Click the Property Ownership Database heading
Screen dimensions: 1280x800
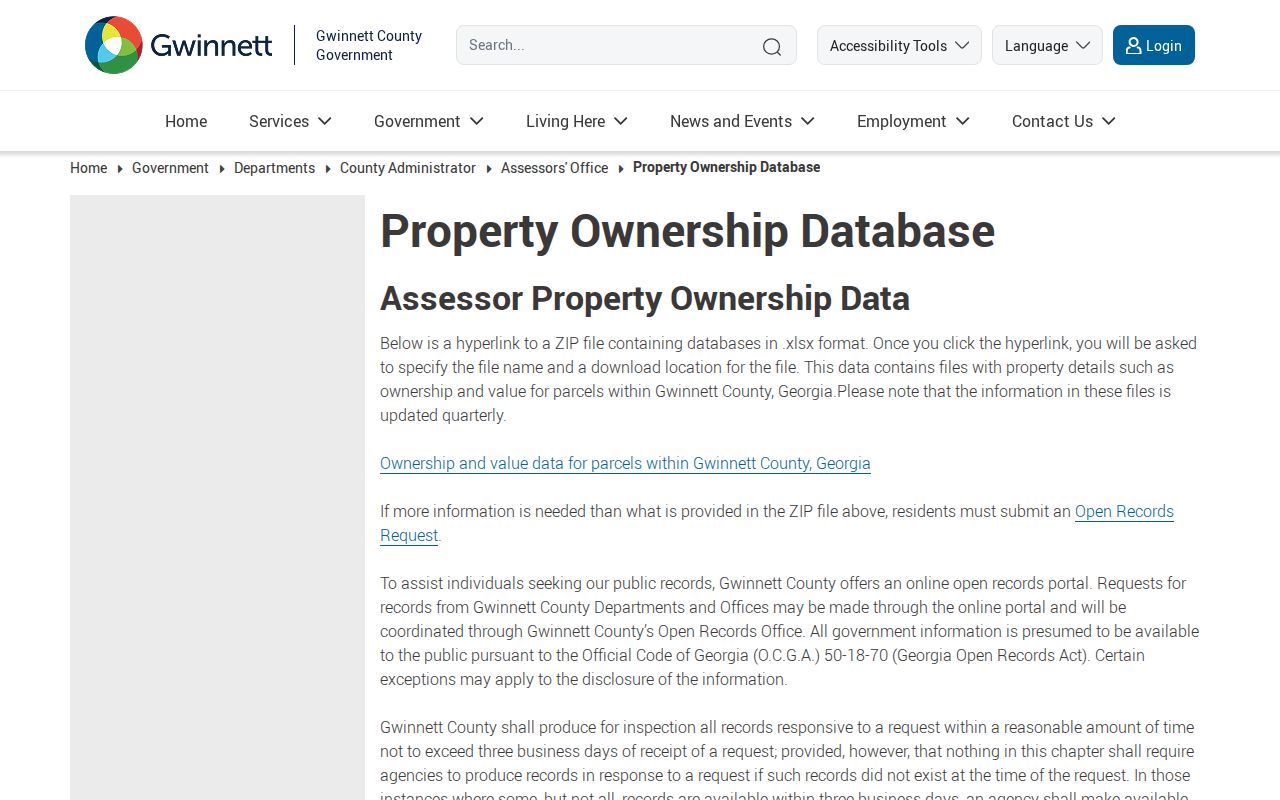click(x=687, y=231)
